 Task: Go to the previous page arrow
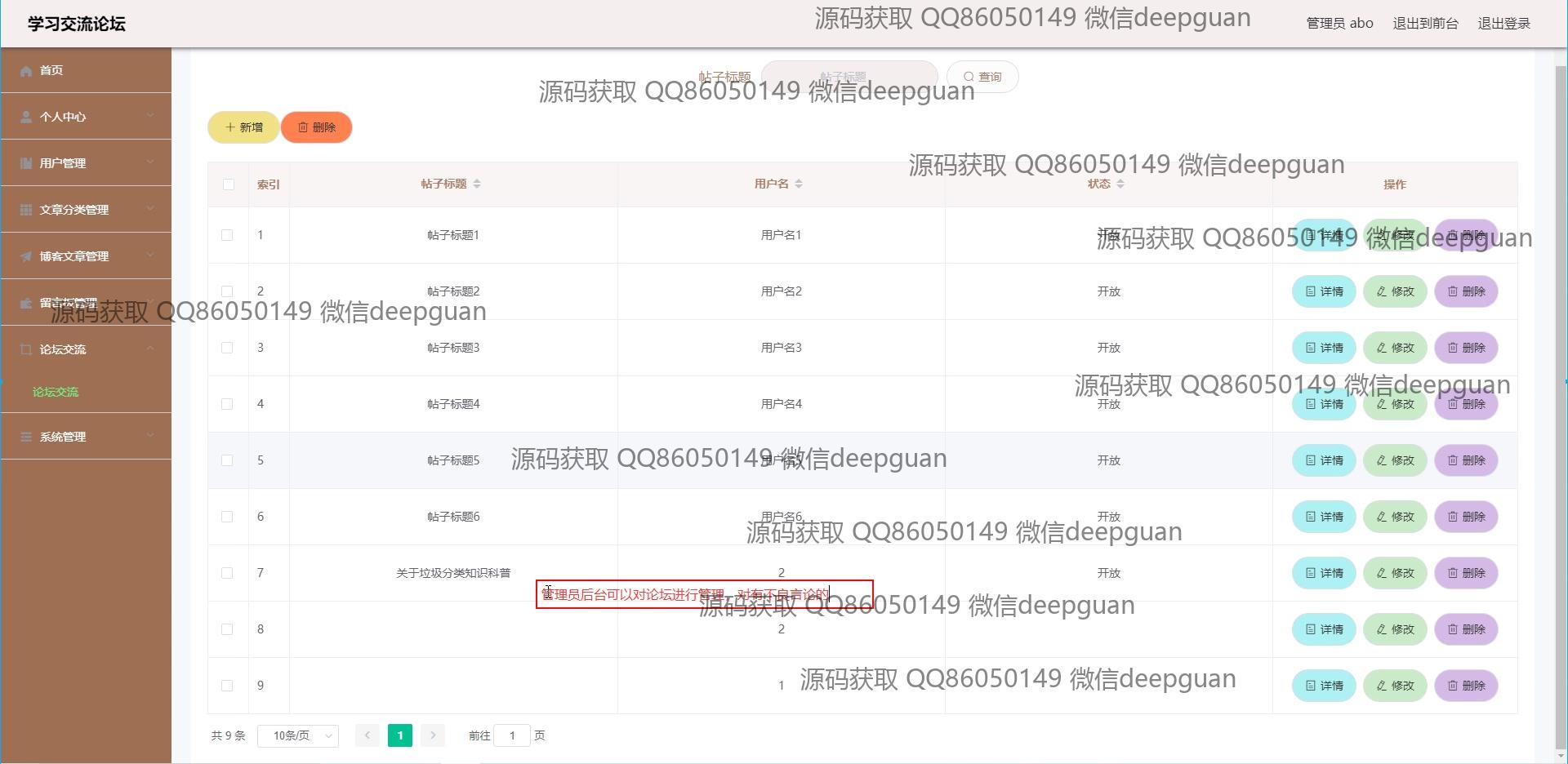(367, 735)
